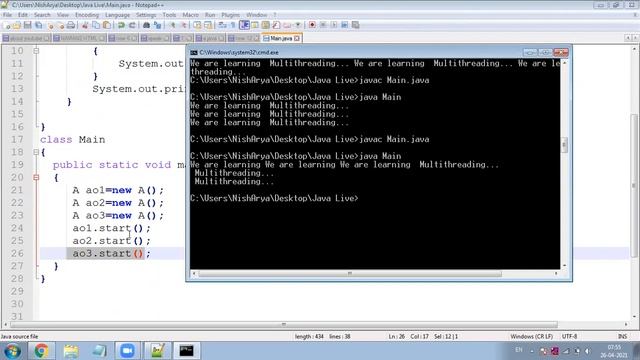Select the Main.java tab

pyautogui.click(x=281, y=38)
